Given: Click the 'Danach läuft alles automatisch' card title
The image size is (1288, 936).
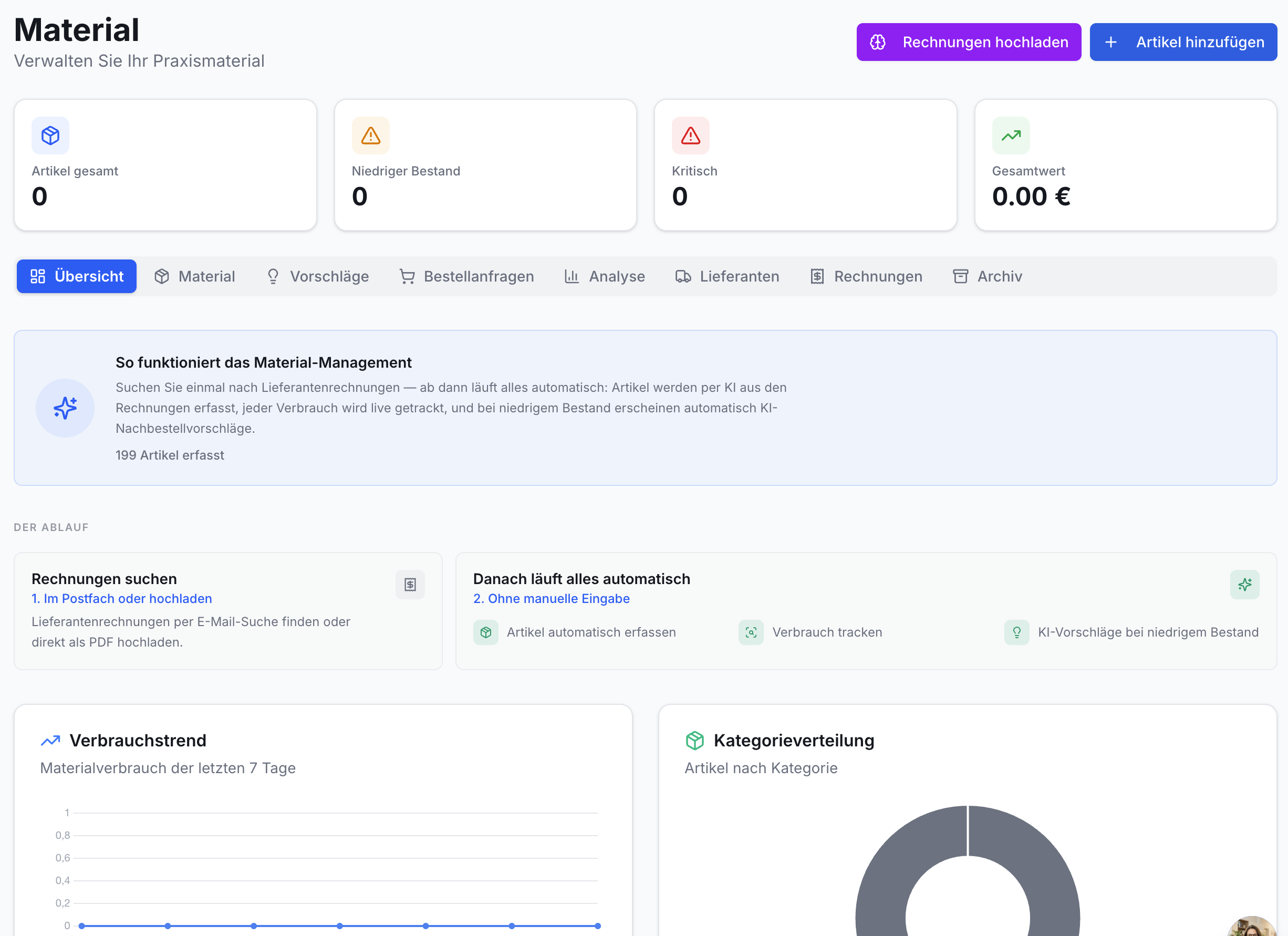Looking at the screenshot, I should coord(581,579).
